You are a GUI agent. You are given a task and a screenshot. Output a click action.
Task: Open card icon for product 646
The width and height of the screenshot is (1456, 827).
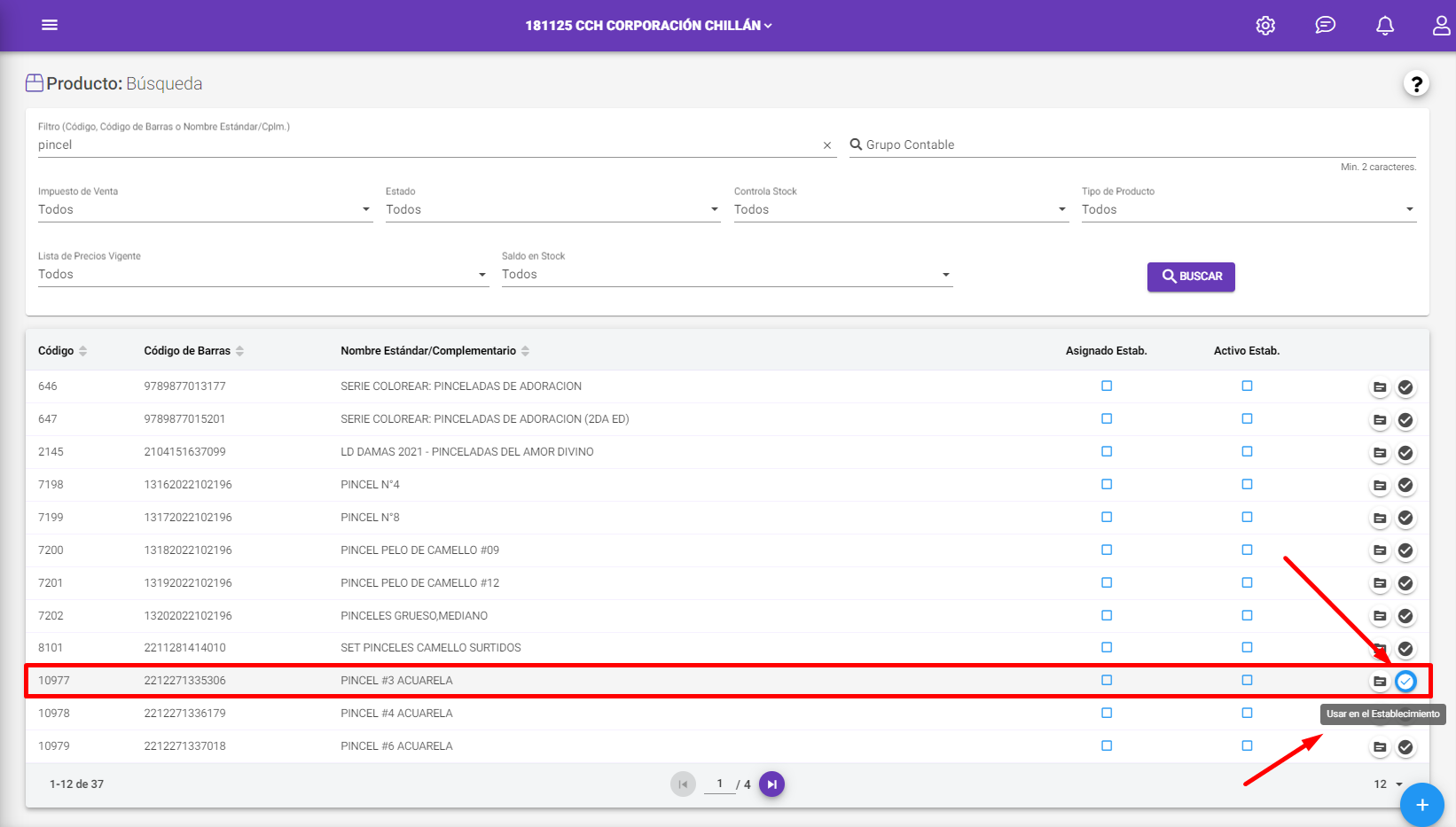pos(1380,387)
